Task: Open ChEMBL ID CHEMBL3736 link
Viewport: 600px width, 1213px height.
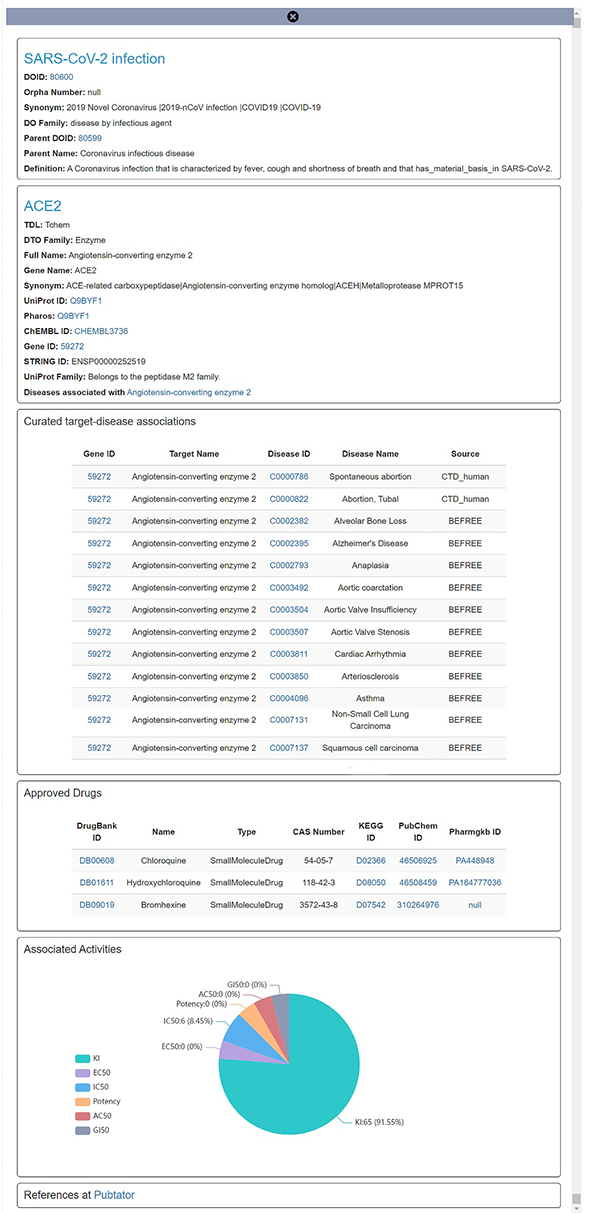Action: click(x=101, y=331)
